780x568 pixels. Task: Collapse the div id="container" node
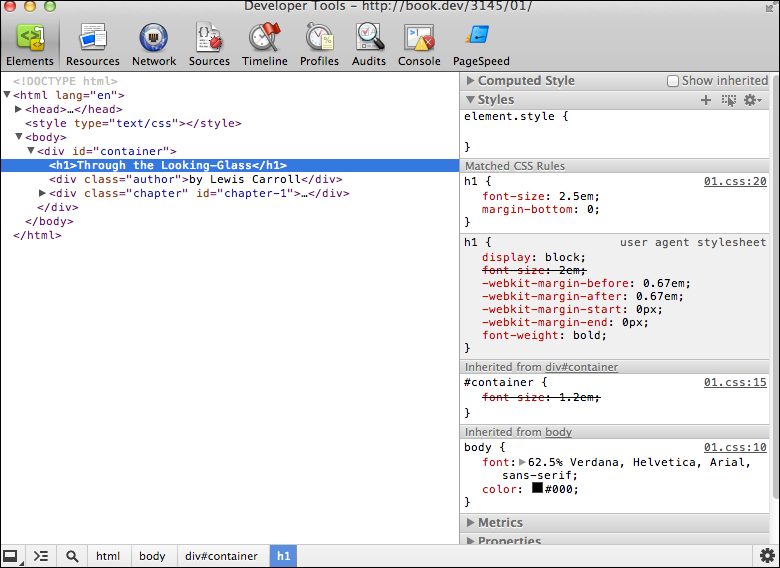[x=31, y=150]
